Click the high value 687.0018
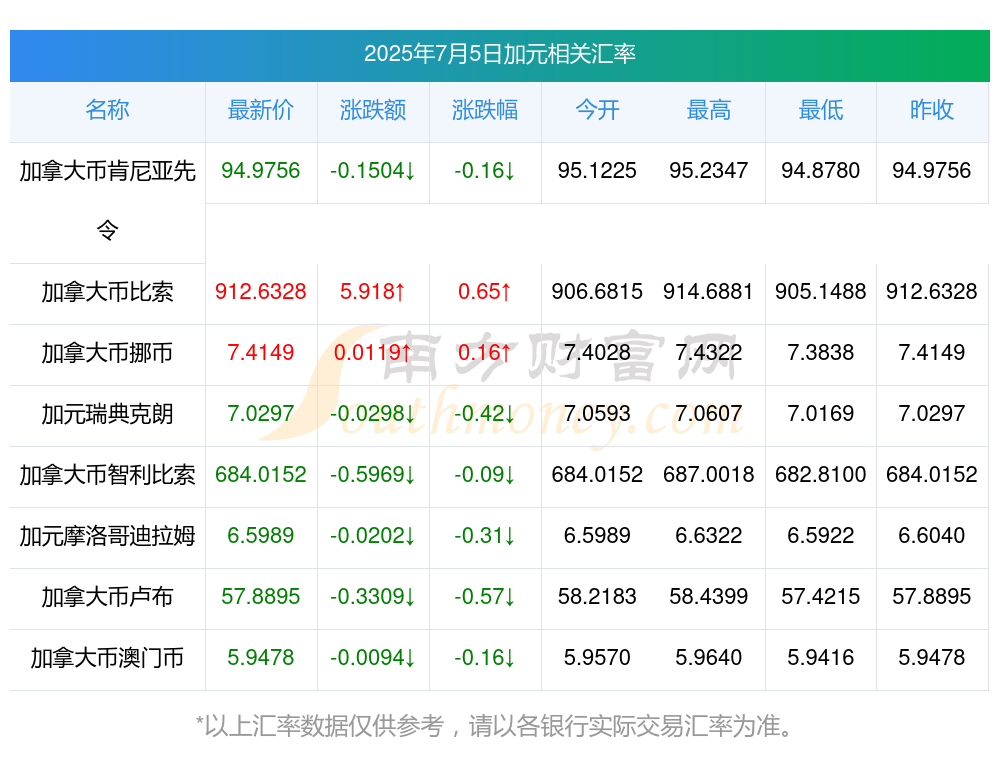Viewport: 1000px width, 757px height. point(709,475)
